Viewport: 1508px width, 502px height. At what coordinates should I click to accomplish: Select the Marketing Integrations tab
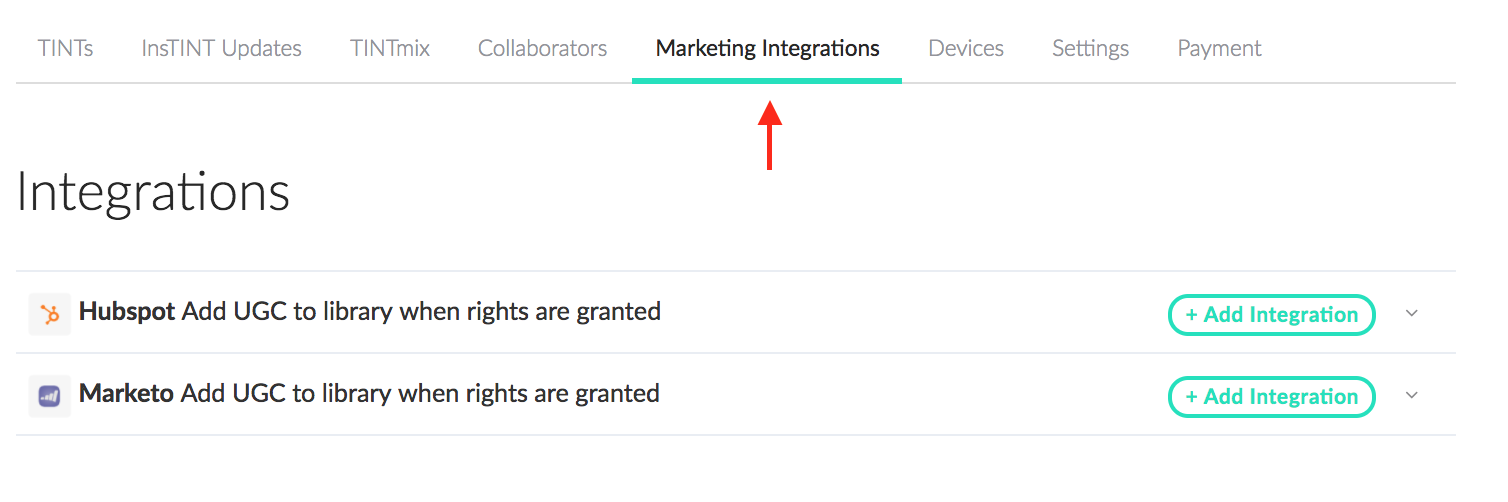pos(768,48)
